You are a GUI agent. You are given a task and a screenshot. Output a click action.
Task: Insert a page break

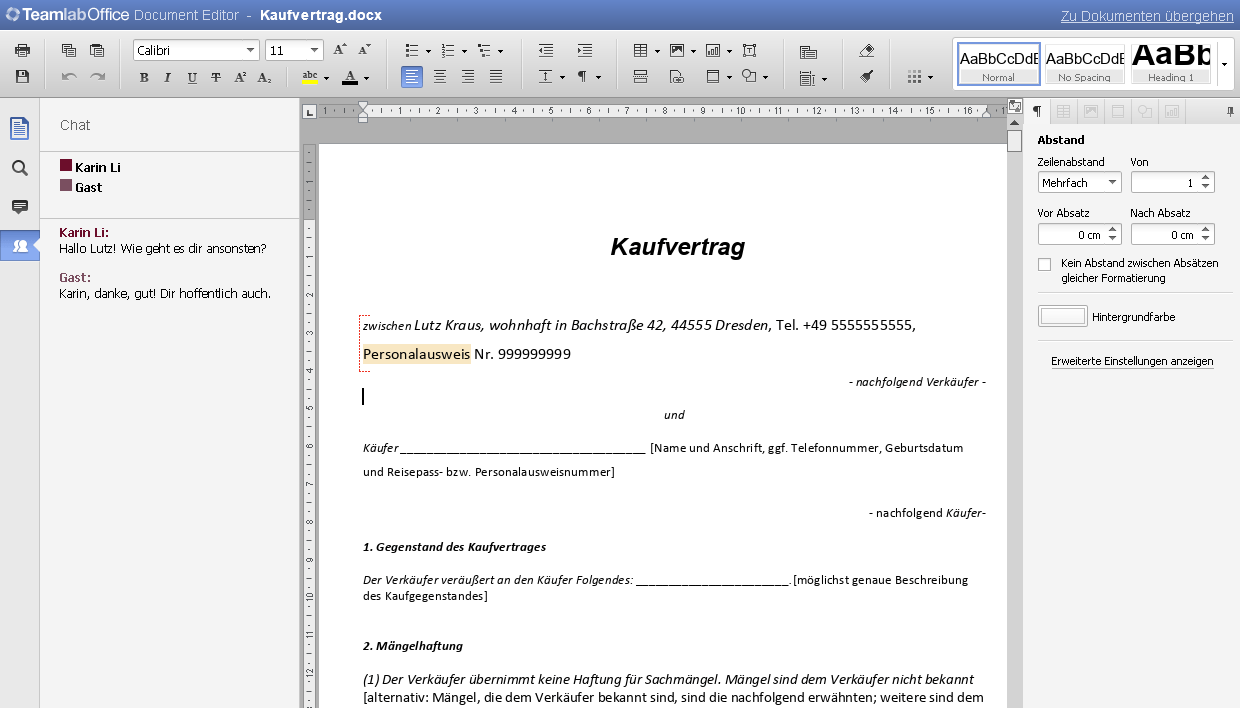pos(640,77)
